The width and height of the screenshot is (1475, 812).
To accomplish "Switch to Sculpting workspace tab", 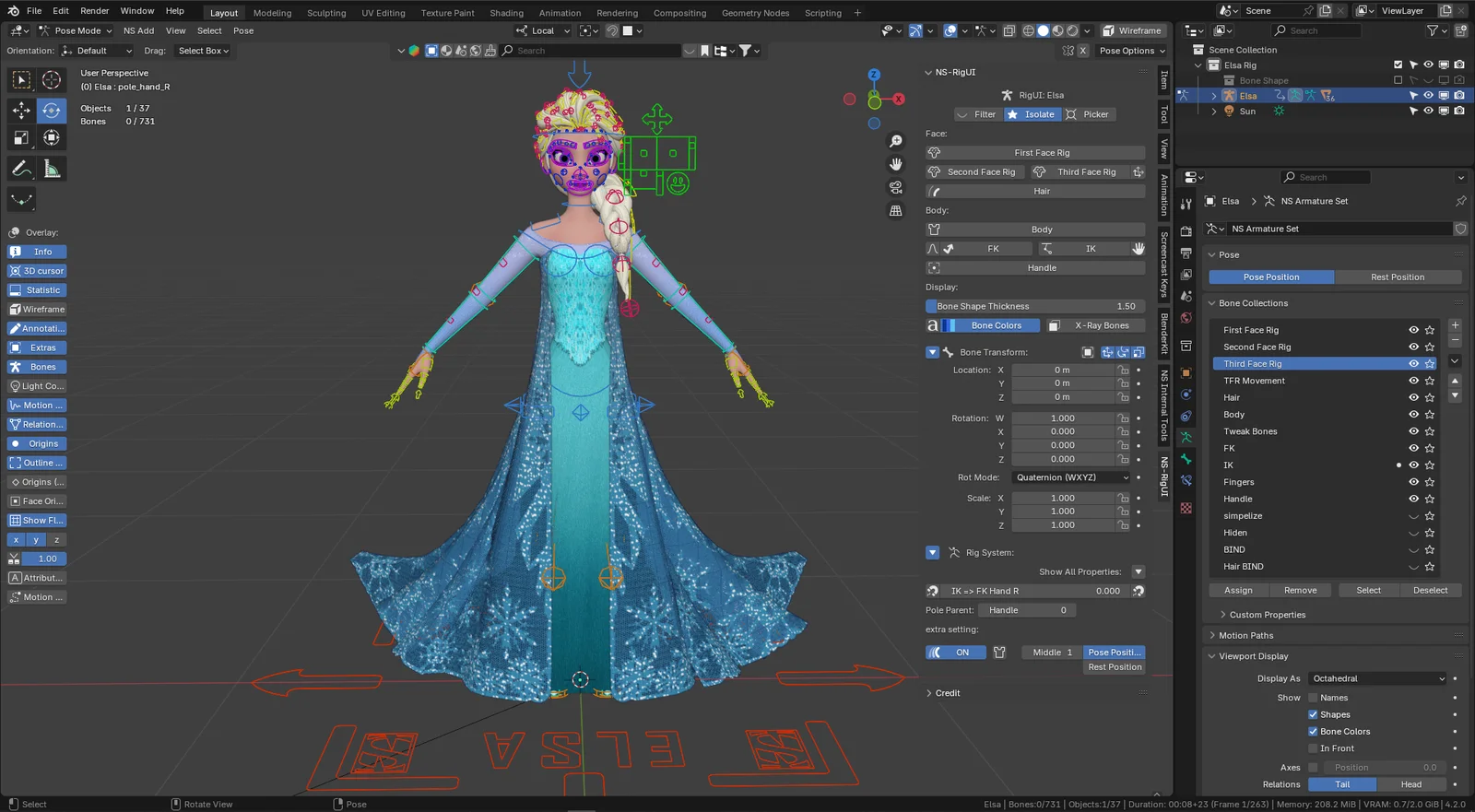I will click(x=326, y=13).
